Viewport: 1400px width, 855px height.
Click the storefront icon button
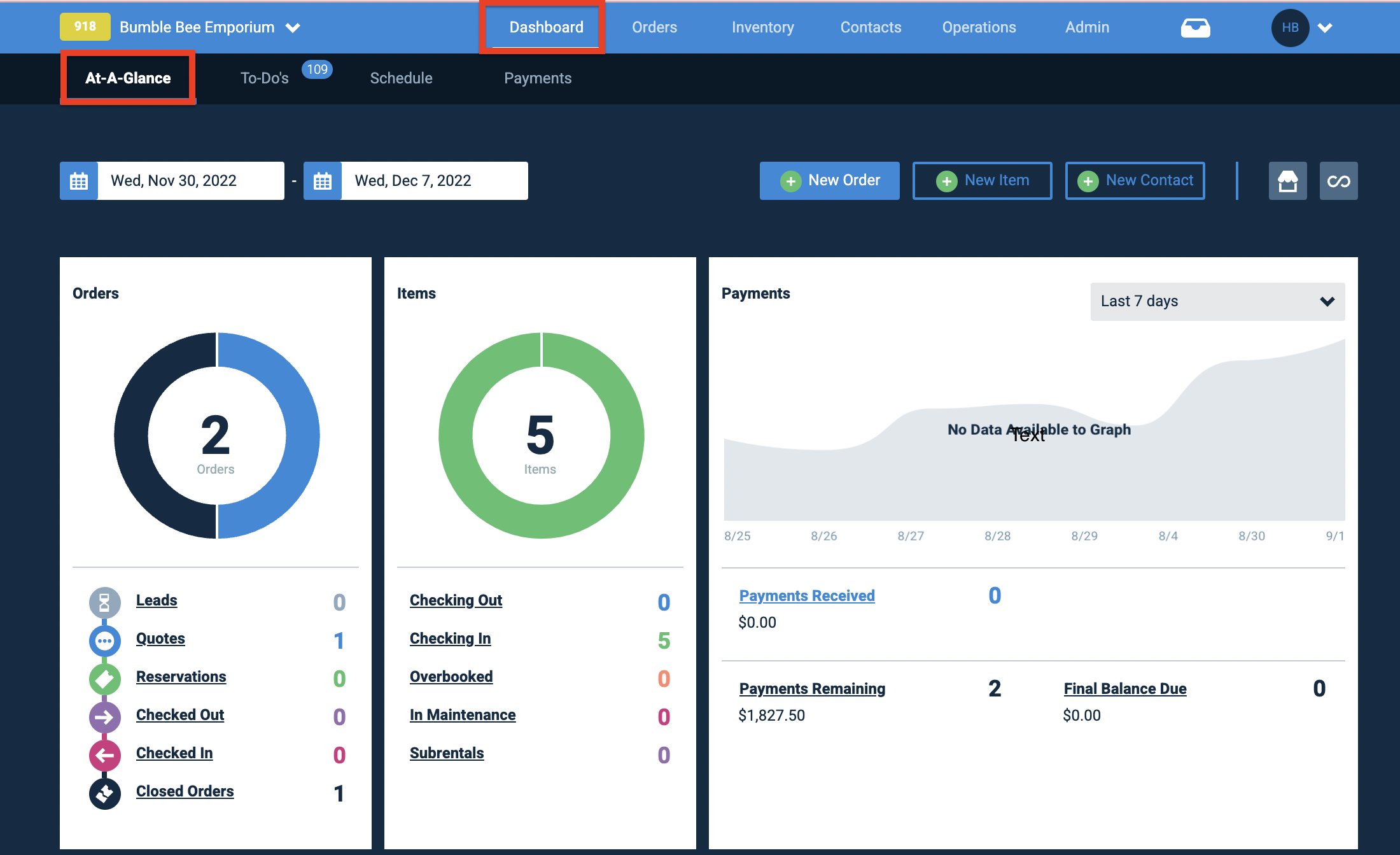(x=1287, y=181)
